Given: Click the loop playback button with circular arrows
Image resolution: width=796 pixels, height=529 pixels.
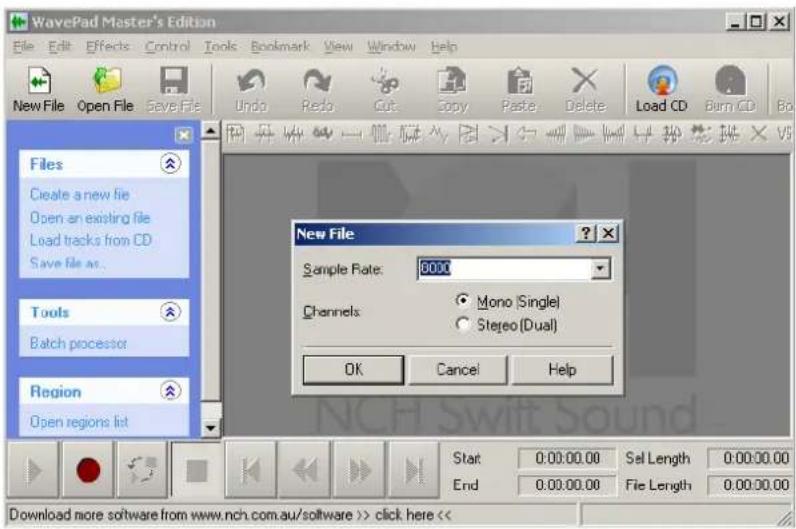Looking at the screenshot, I should (x=143, y=470).
